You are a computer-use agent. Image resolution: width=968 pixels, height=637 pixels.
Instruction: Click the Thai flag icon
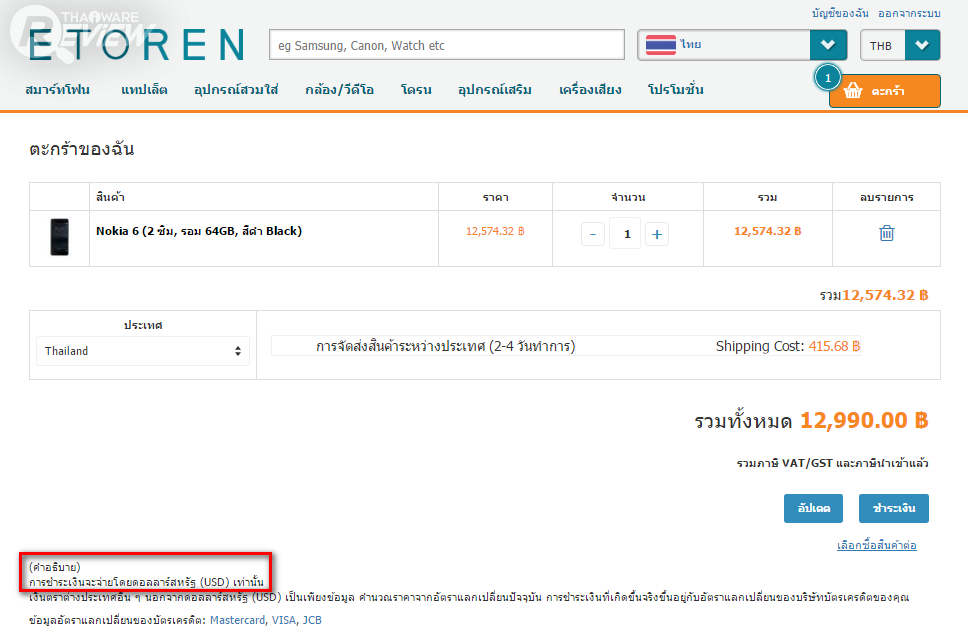(x=661, y=45)
